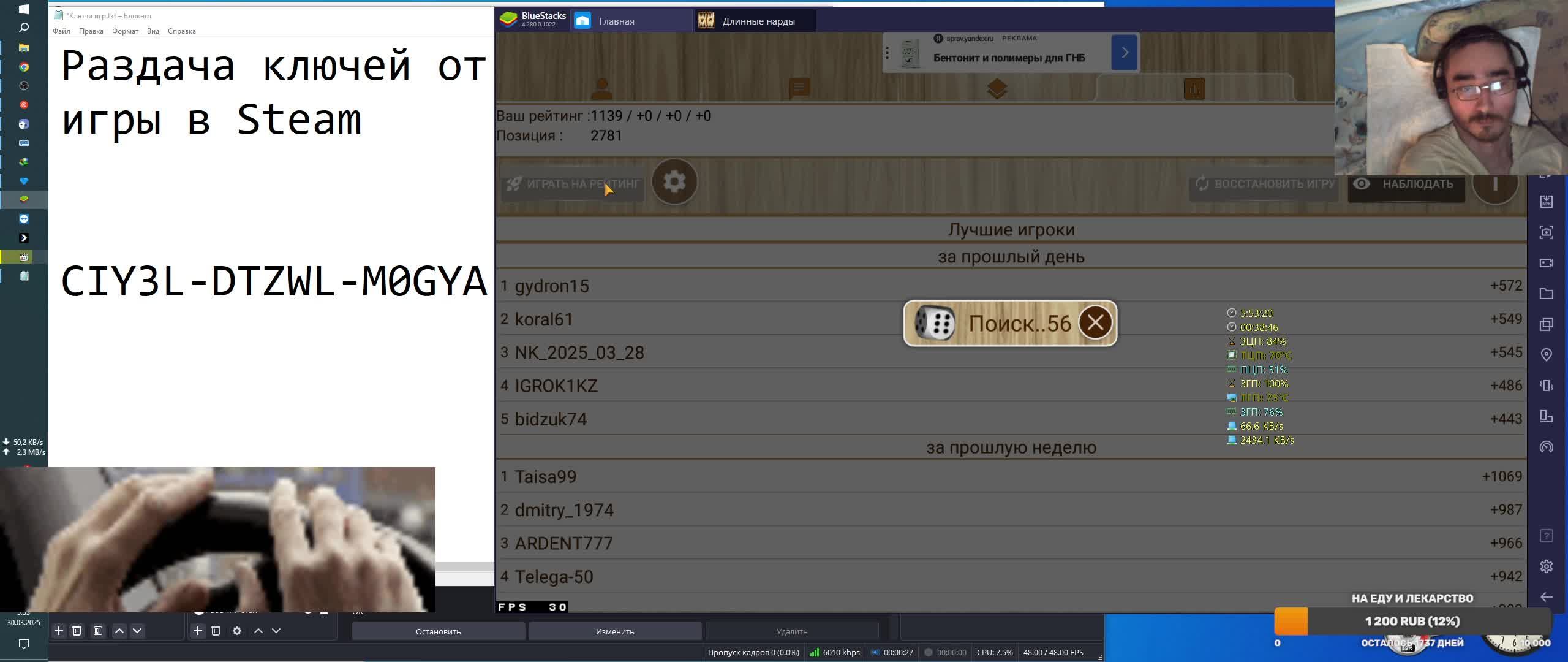This screenshot has width=1568, height=662.
Task: Move OBS scene down with chevron
Action: pyautogui.click(x=137, y=631)
